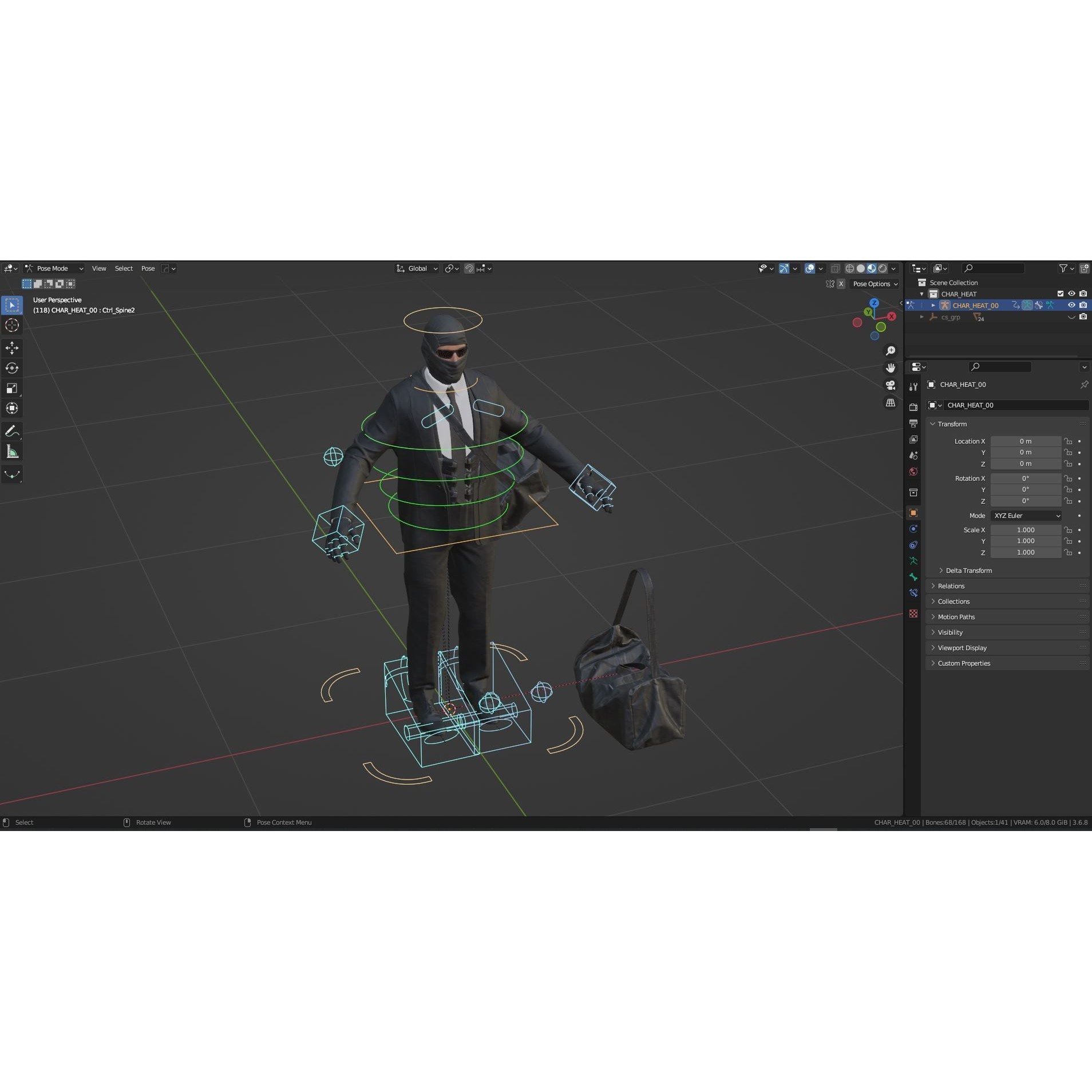Open the View menu

point(98,268)
